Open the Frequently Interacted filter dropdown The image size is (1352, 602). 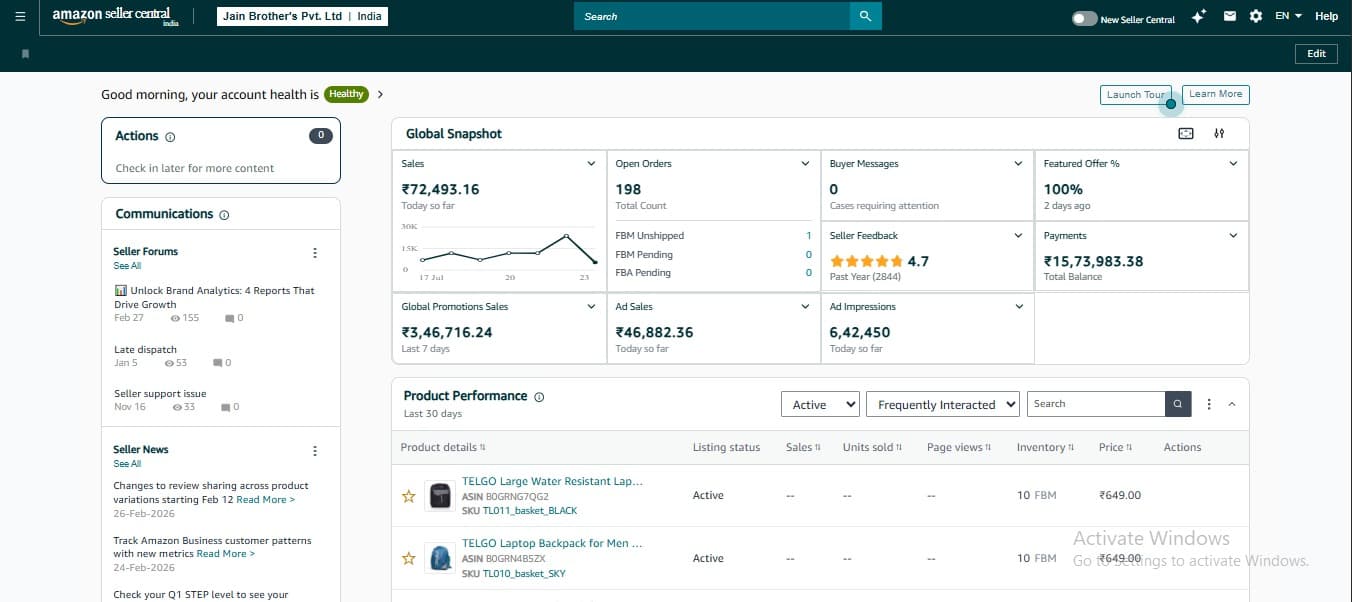coord(943,404)
